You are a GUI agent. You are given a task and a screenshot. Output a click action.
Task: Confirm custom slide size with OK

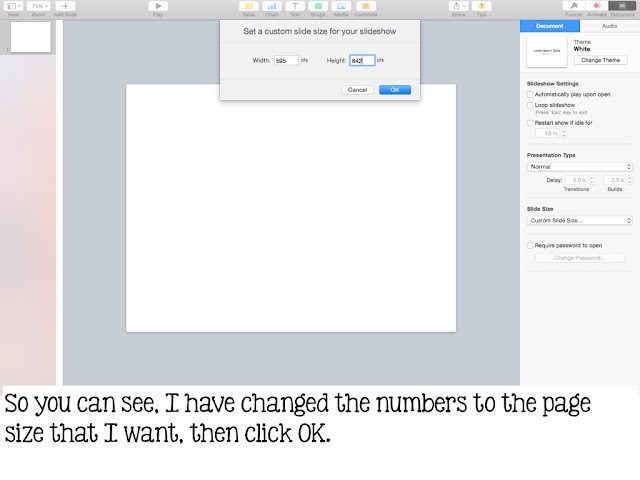coord(395,90)
